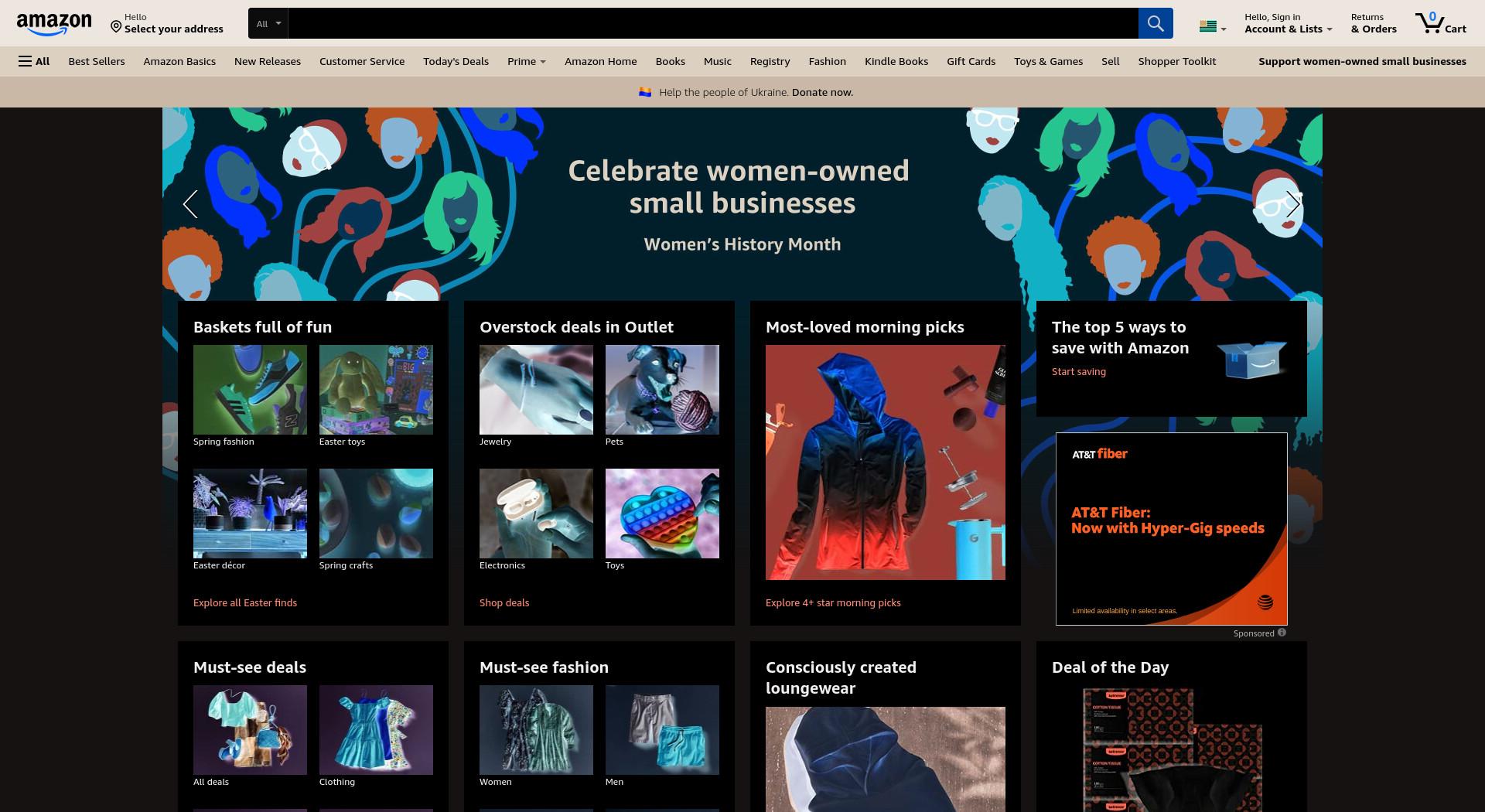Click the Amazon box image in savings card
The width and height of the screenshot is (1485, 812).
pos(1251,359)
